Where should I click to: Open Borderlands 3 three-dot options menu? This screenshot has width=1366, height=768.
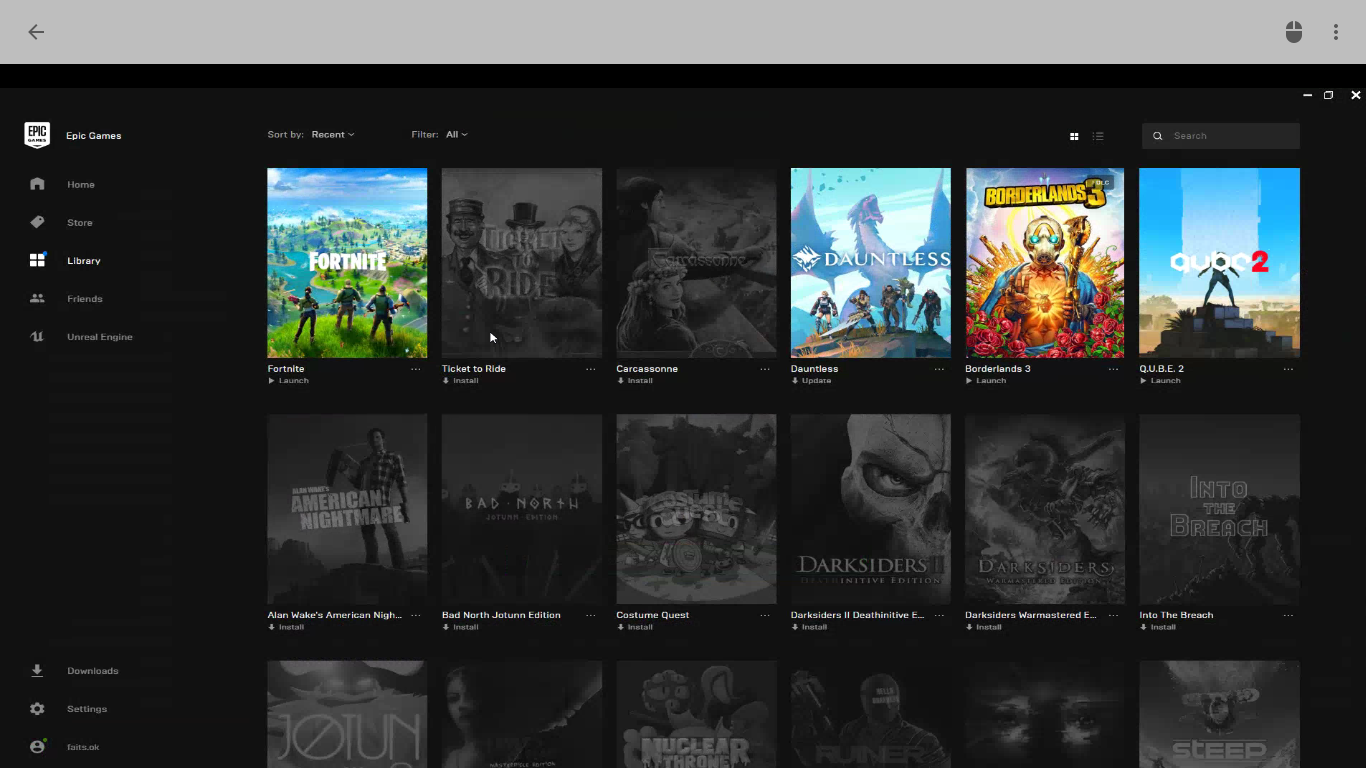(1113, 369)
